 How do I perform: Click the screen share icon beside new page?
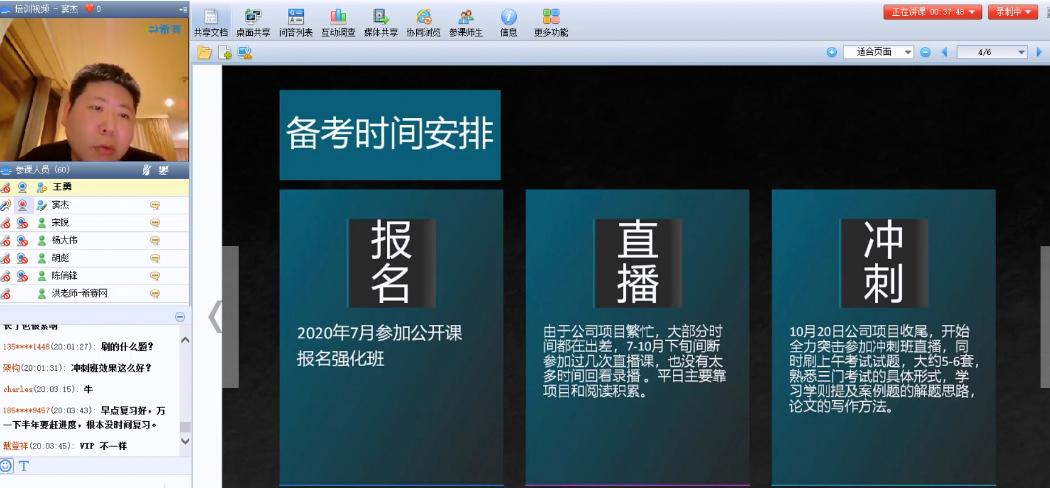(244, 52)
